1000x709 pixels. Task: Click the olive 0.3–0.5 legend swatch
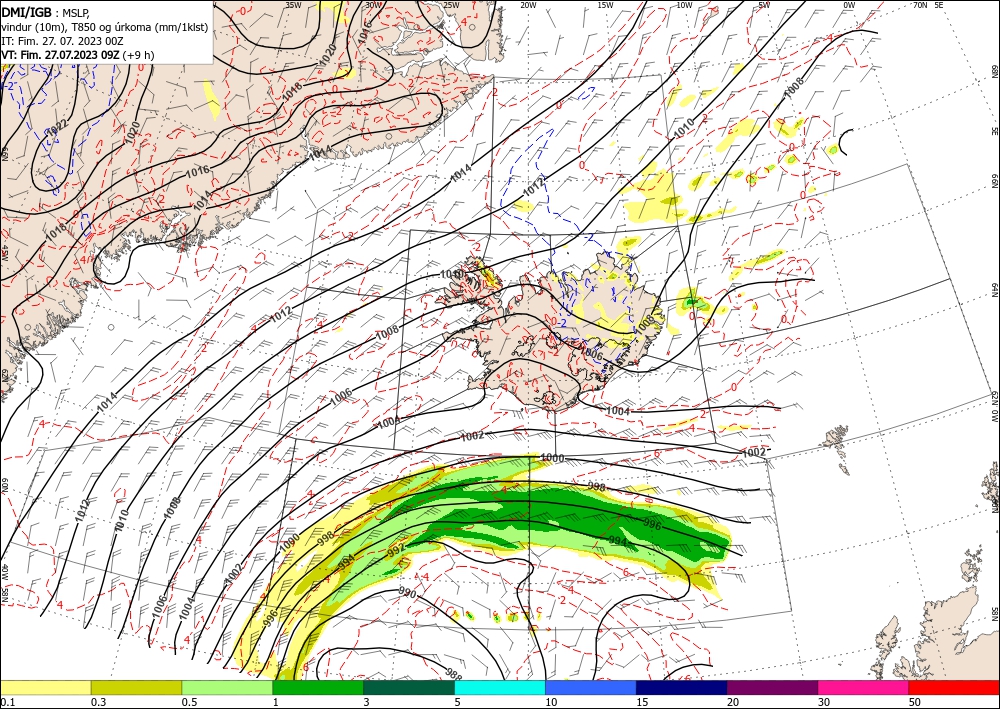click(x=136, y=687)
